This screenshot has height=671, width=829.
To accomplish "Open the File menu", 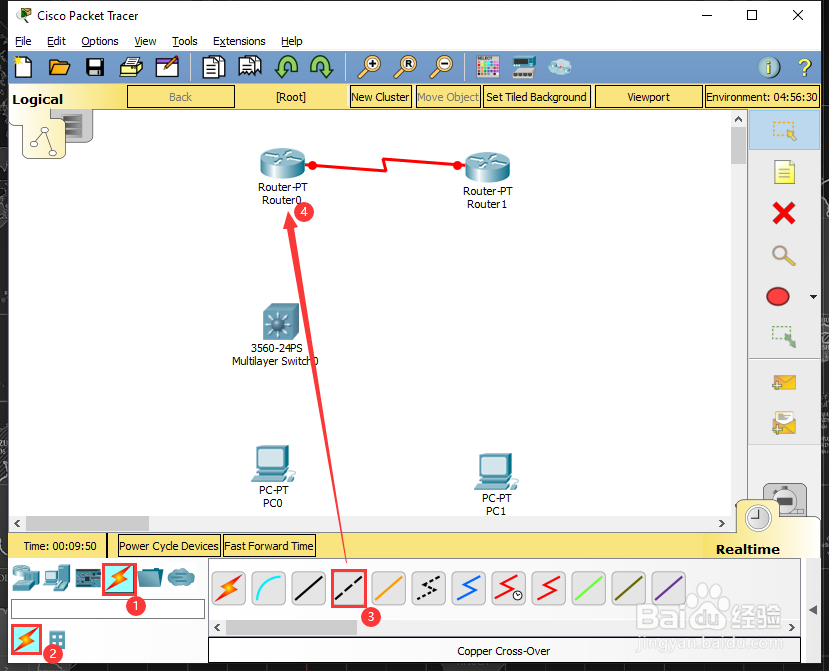I will 23,41.
